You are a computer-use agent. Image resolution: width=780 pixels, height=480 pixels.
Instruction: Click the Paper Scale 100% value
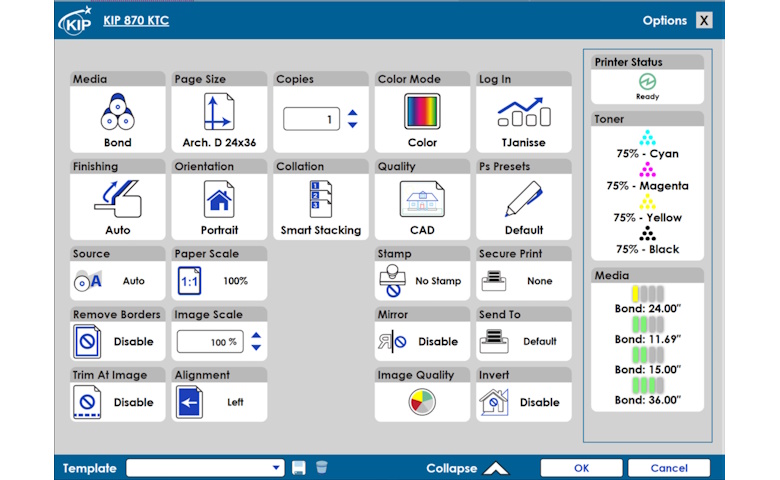pos(235,281)
